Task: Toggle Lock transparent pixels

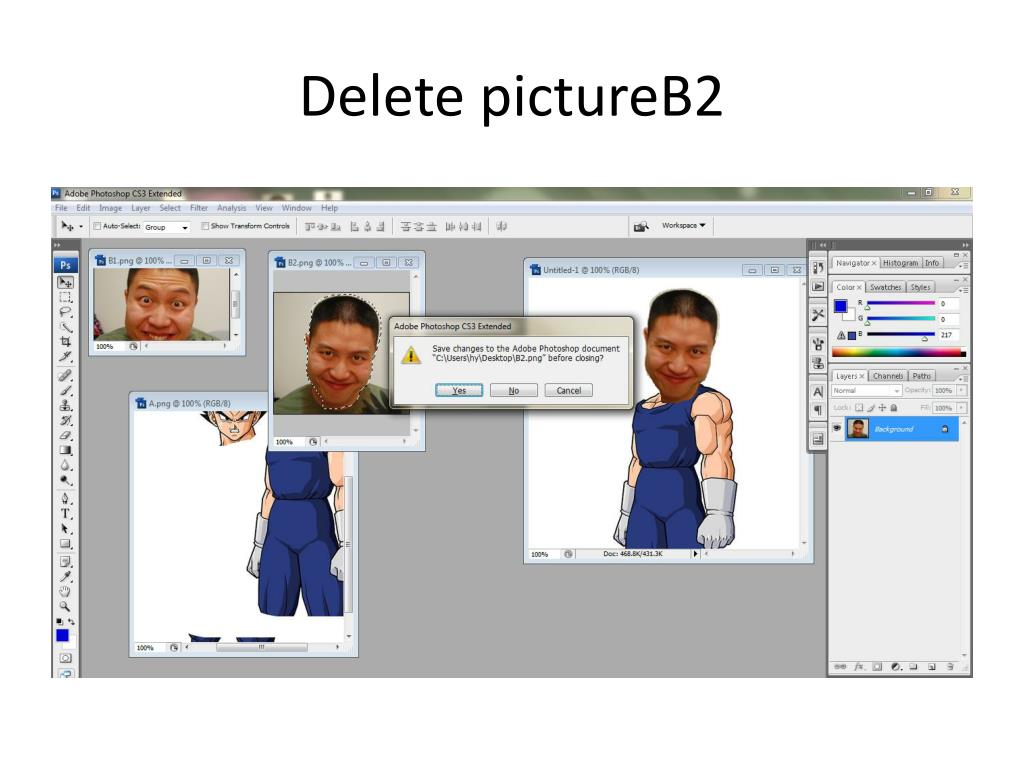Action: pos(859,408)
